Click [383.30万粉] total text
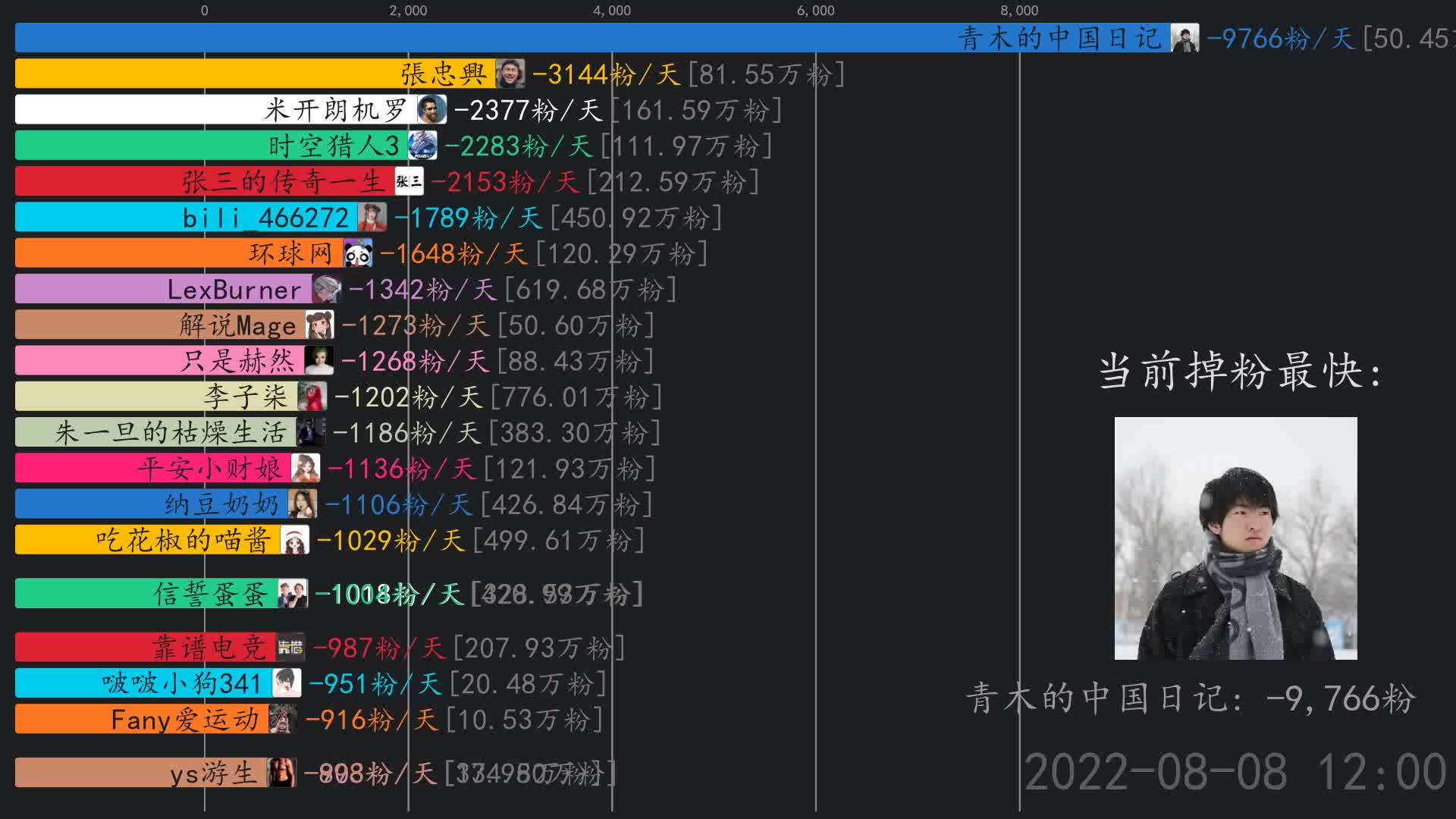 click(575, 433)
